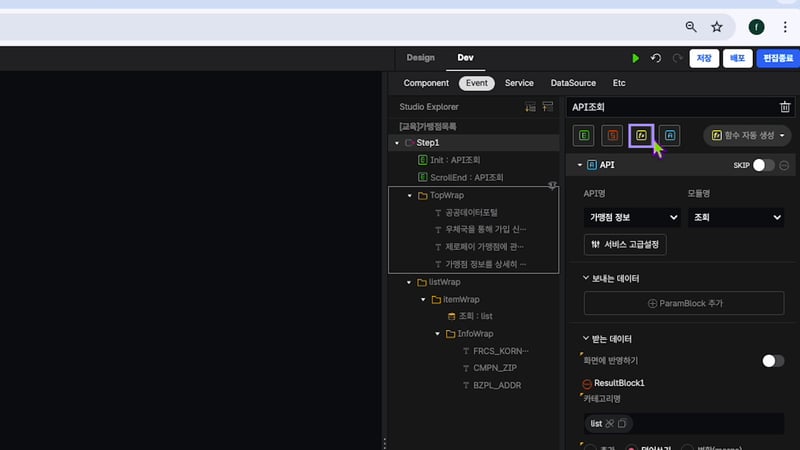Screen dimensions: 800x450
Task: Open the Service sub-tab
Action: (x=519, y=83)
